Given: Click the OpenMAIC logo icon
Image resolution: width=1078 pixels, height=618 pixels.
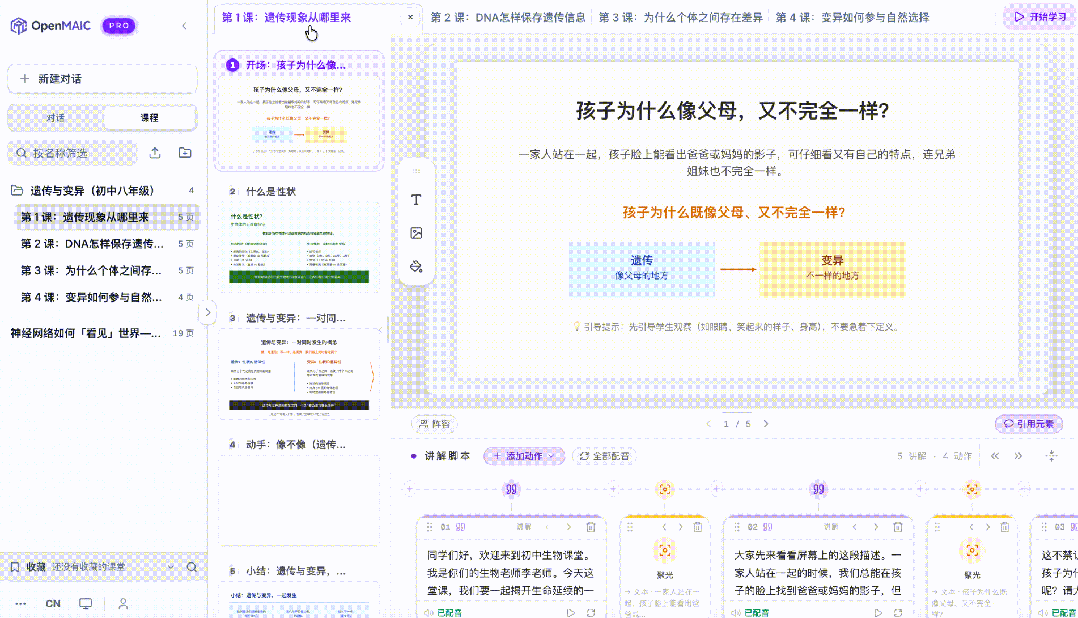Looking at the screenshot, I should click(19, 25).
